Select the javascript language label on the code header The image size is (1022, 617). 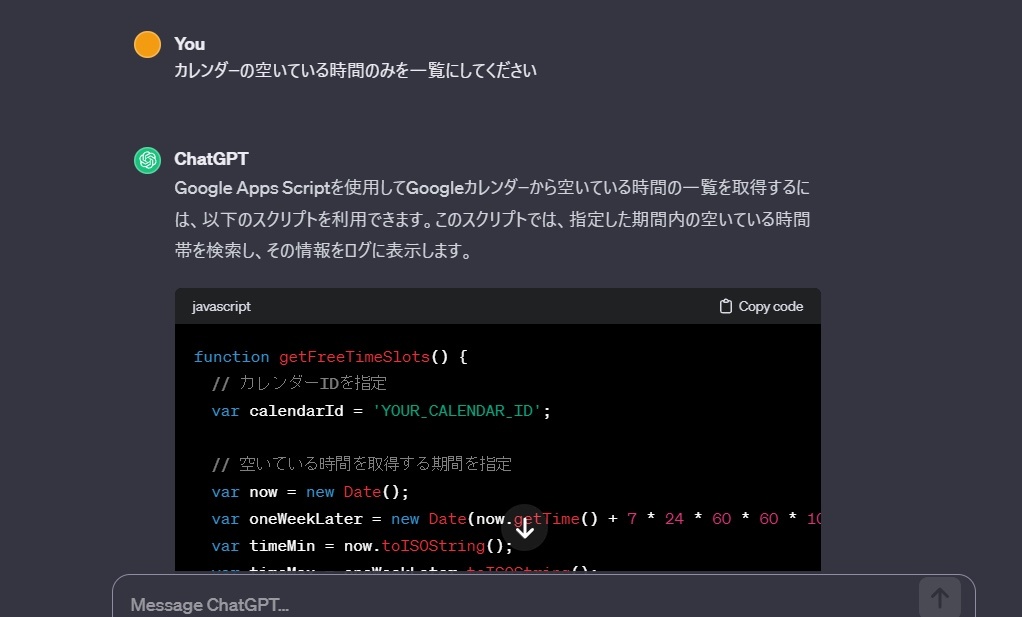(221, 306)
